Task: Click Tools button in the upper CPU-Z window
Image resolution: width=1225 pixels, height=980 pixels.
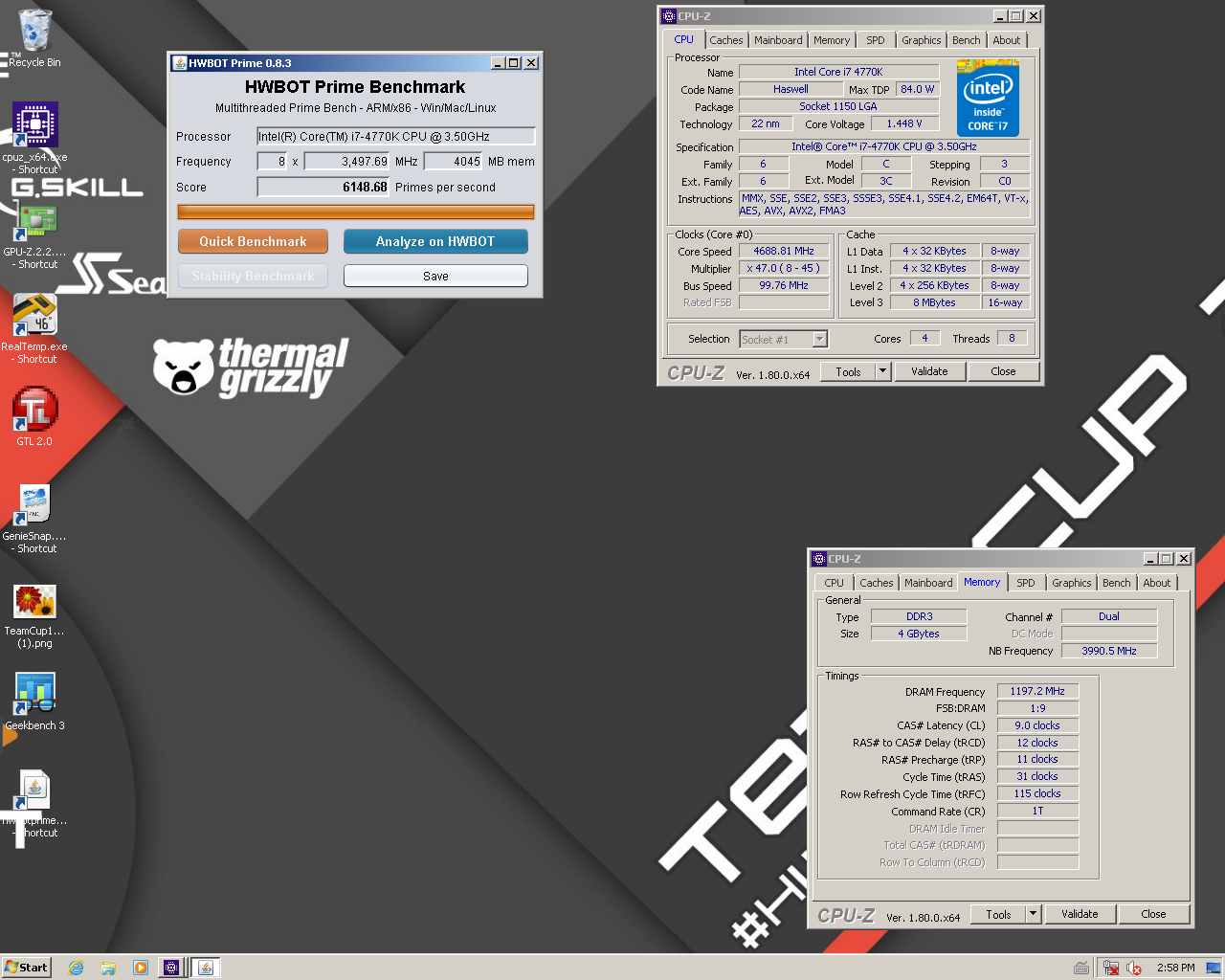Action: 849,371
